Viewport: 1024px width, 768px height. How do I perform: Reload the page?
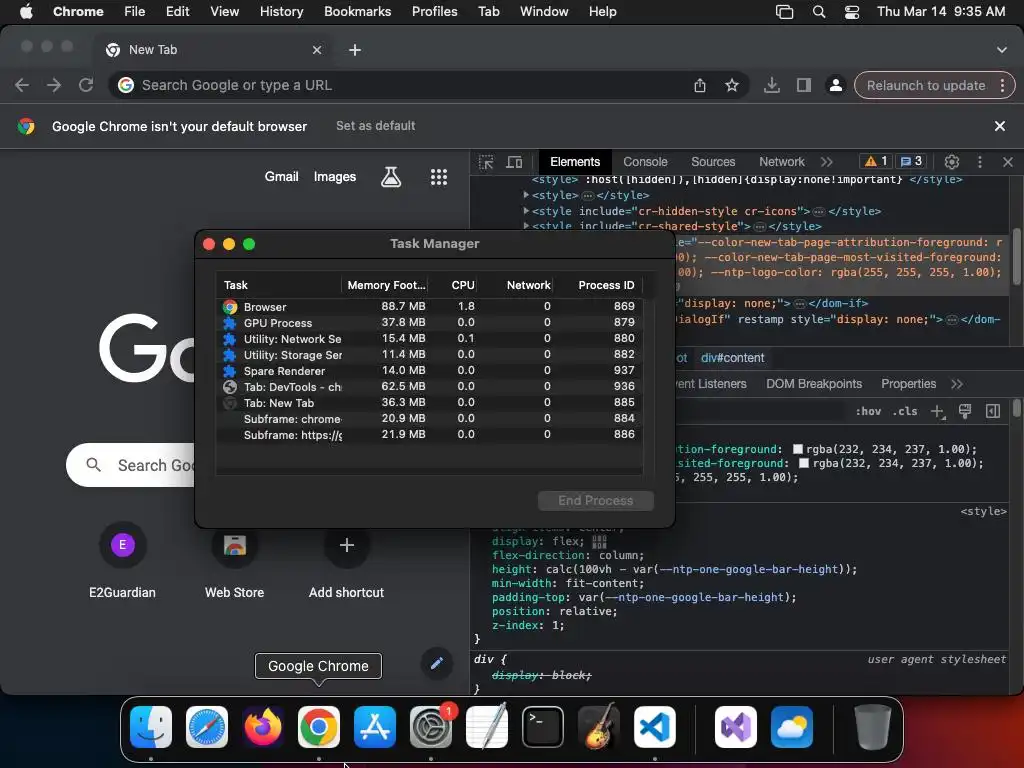click(x=86, y=86)
